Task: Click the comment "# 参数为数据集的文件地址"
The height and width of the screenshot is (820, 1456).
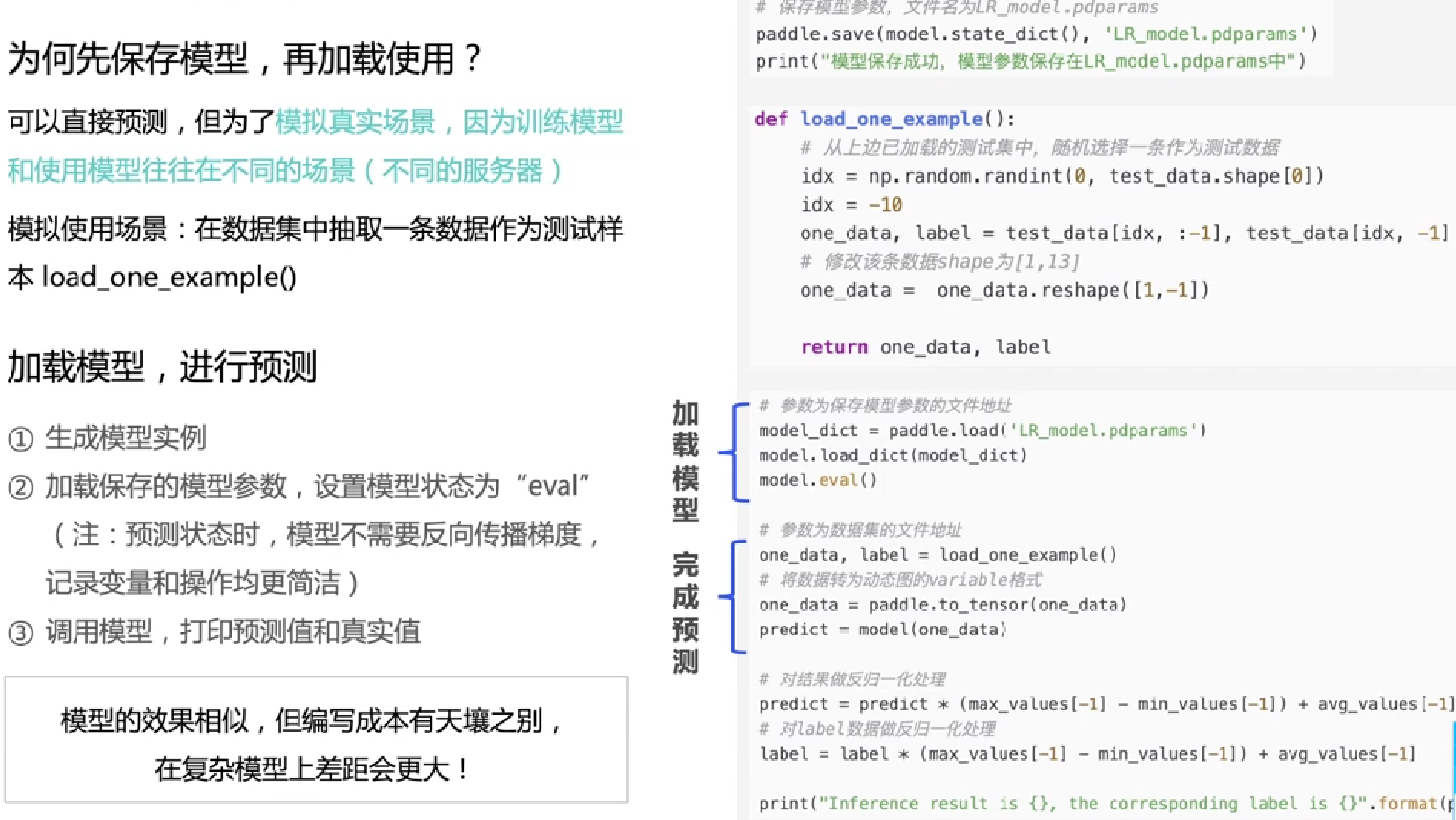Action: 860,530
